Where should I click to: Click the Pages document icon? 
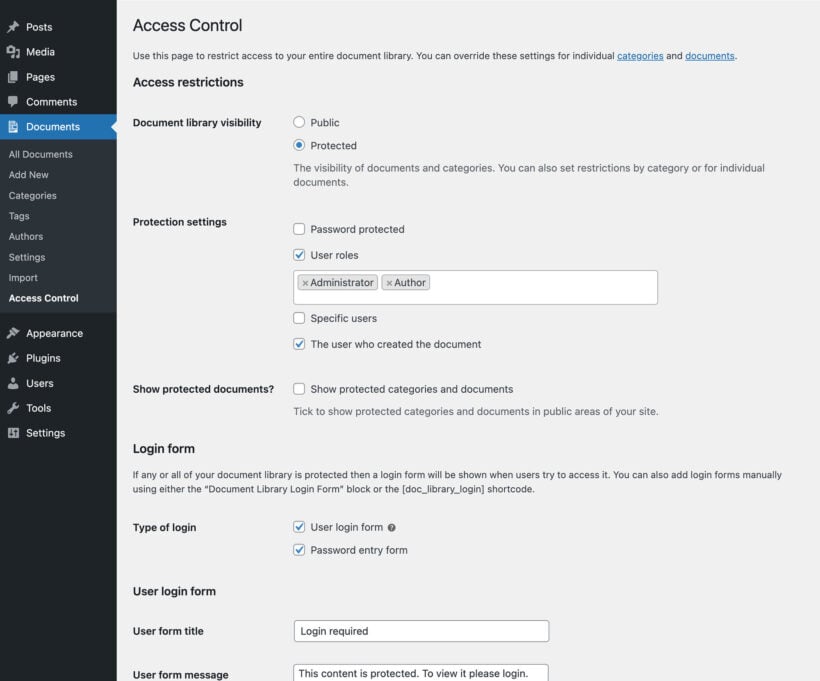(12, 76)
